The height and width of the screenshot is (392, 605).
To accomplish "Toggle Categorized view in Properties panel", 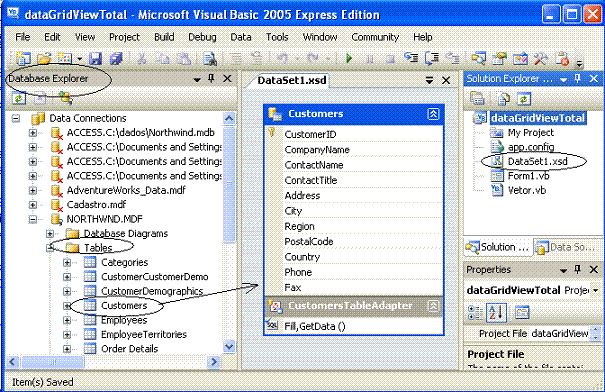I will 475,312.
